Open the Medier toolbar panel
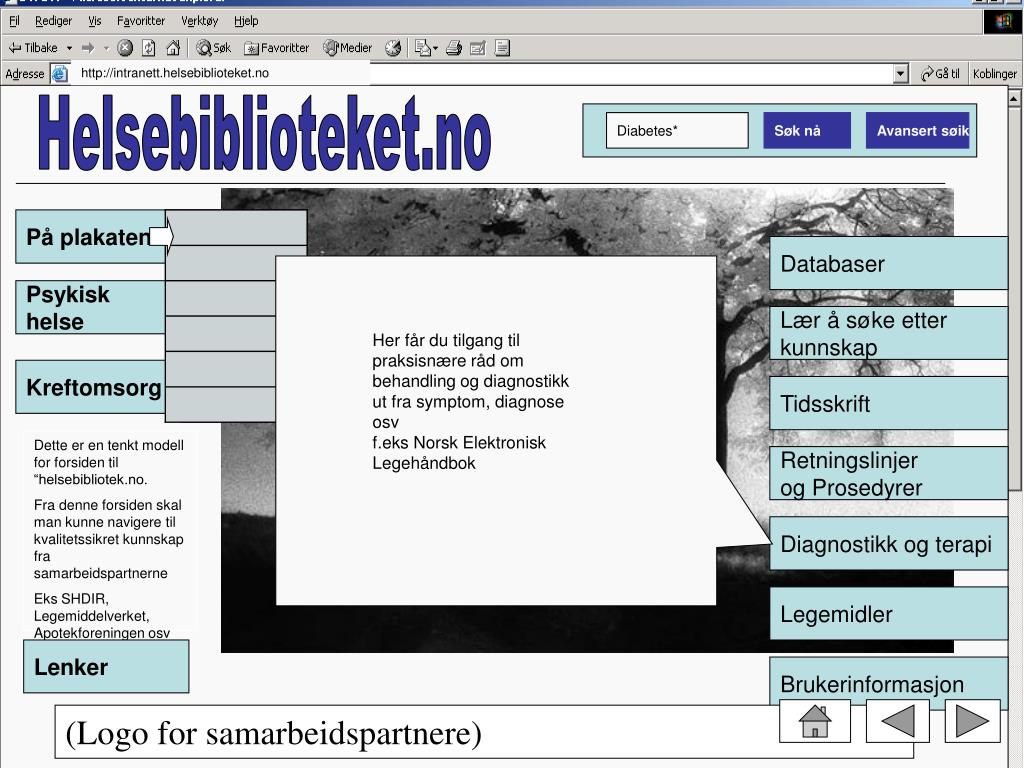The height and width of the screenshot is (768, 1024). (347, 48)
